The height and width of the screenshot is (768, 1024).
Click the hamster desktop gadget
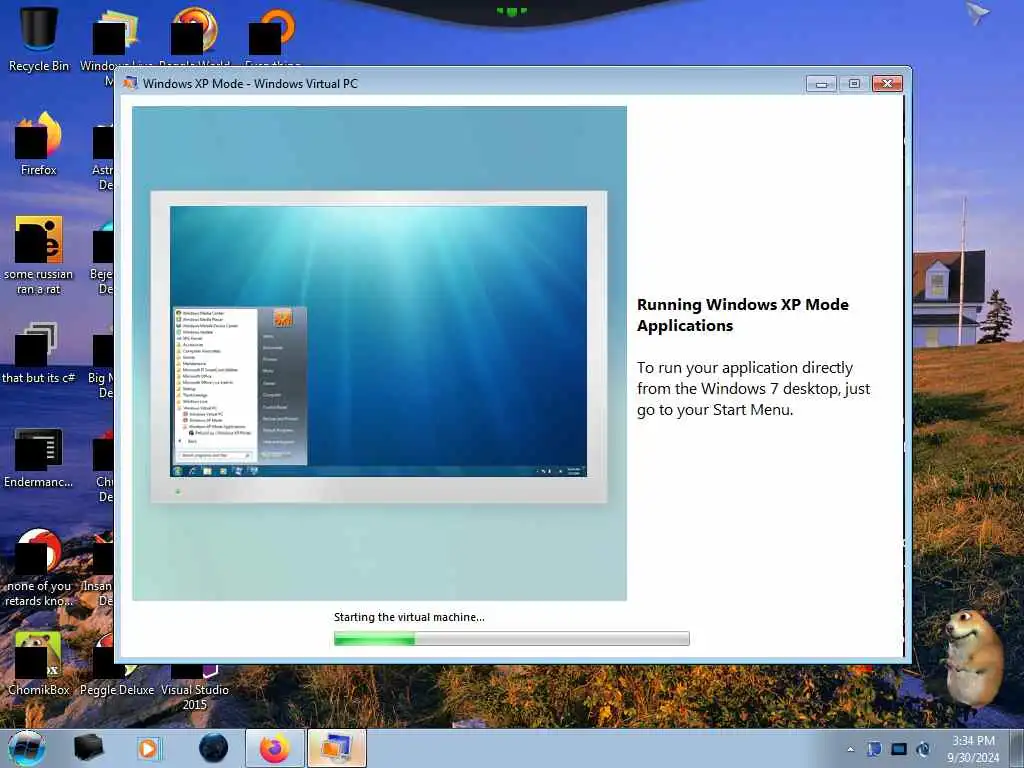972,658
